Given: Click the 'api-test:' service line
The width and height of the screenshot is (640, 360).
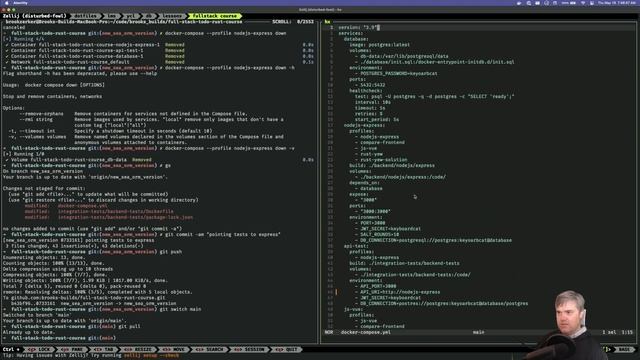Looking at the screenshot, I should point(356,246).
